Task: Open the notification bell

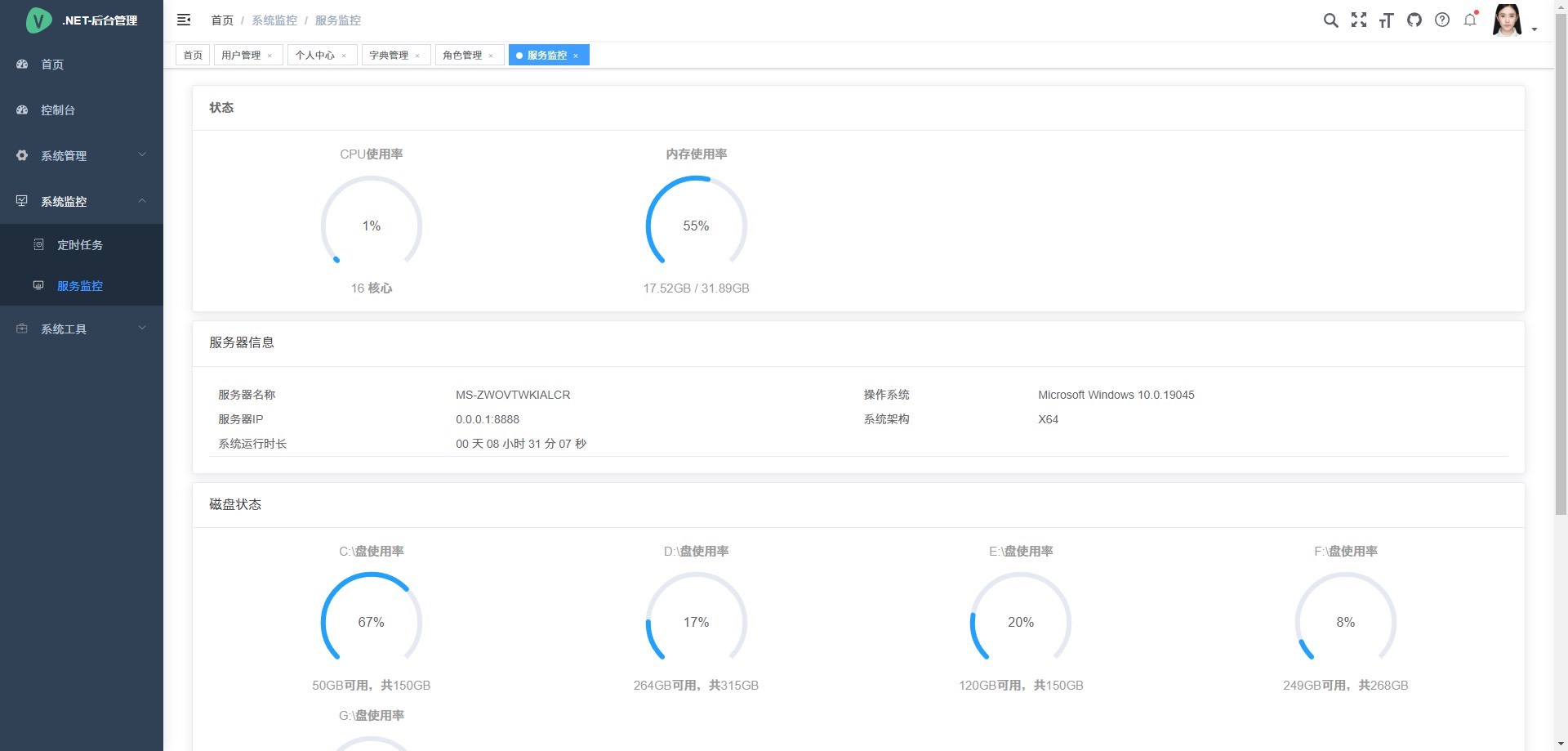Action: coord(1470,20)
